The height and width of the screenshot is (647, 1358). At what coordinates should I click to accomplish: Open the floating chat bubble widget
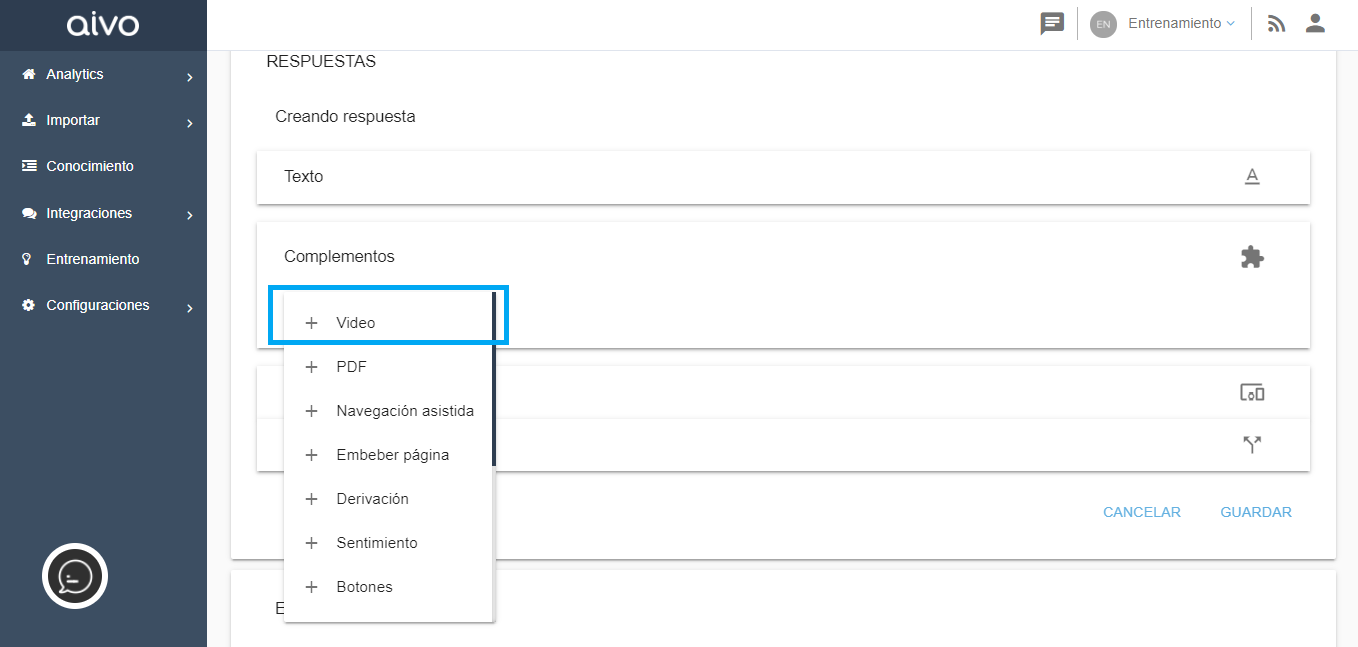point(75,576)
